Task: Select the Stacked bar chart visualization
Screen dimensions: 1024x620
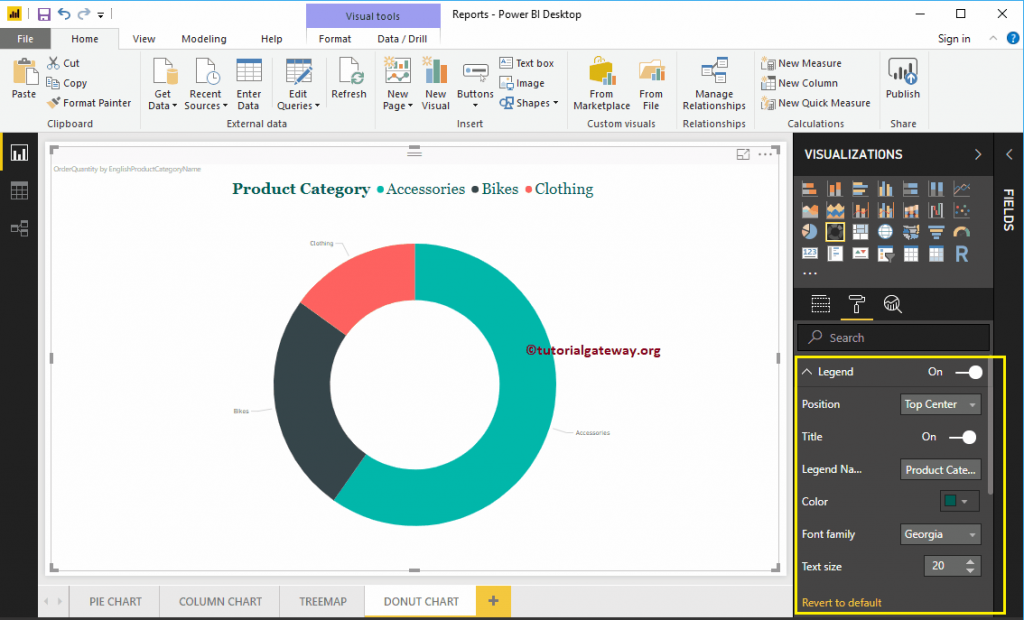Action: pyautogui.click(x=809, y=189)
